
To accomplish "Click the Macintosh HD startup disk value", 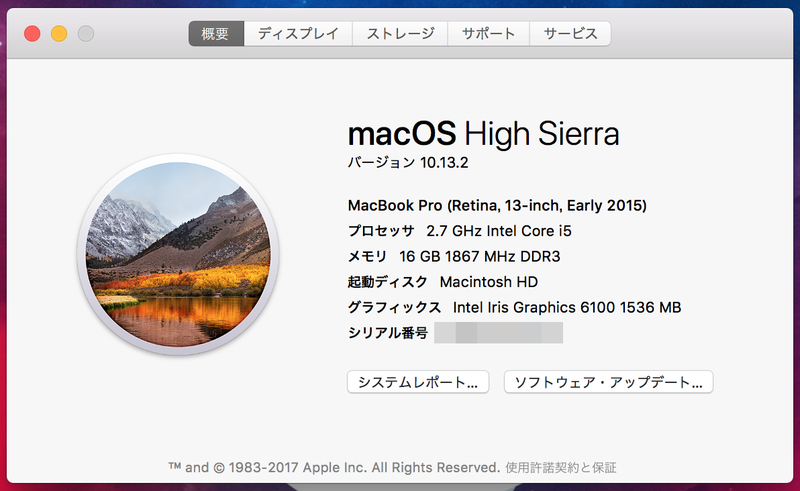I will [x=488, y=282].
